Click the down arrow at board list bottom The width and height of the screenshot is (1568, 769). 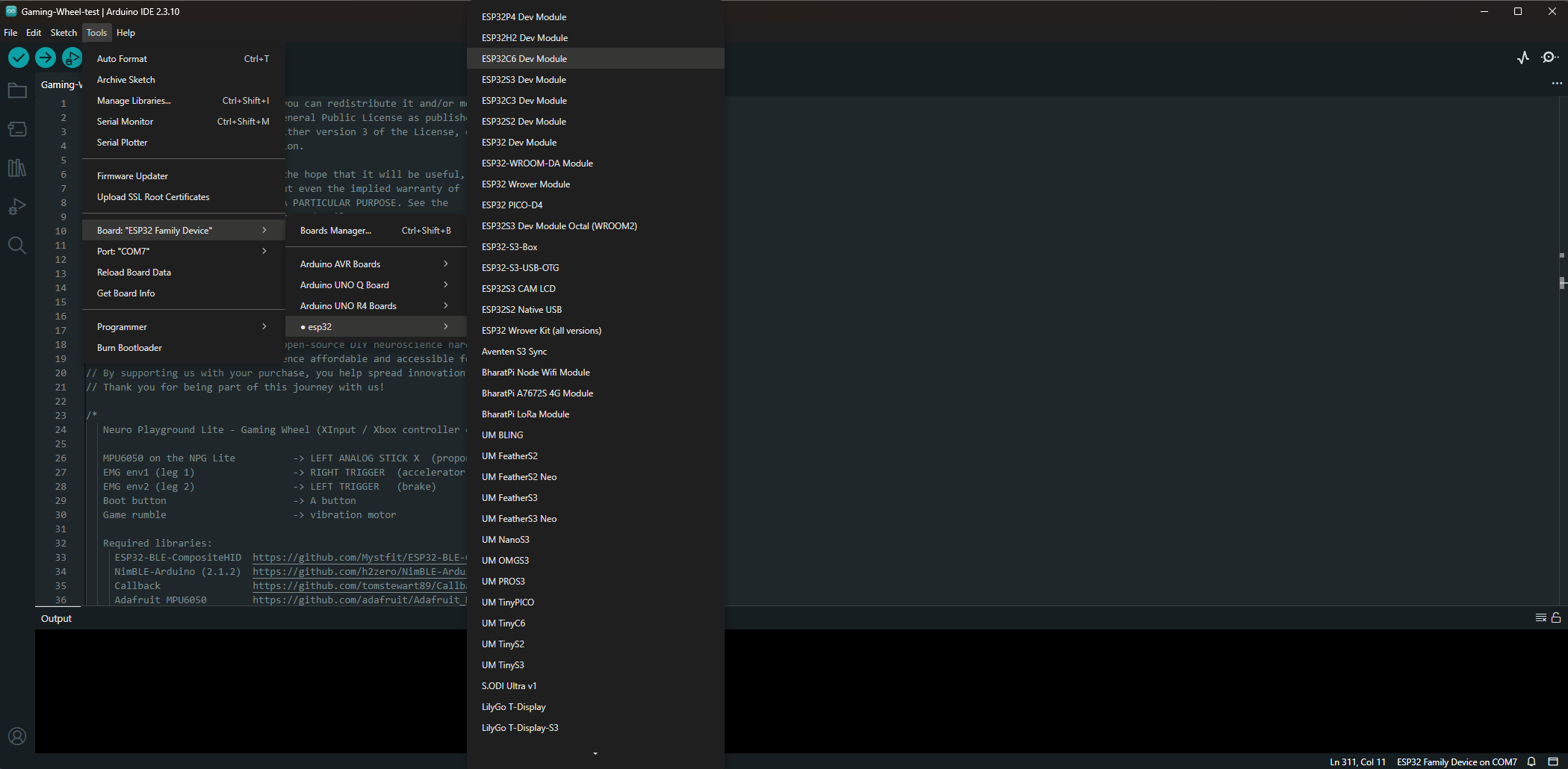coord(595,753)
